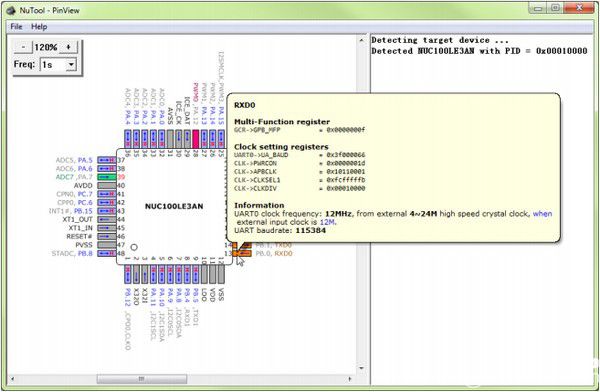Increase zoom with plus button
Screen dimensions: 600x392
[x=68, y=47]
